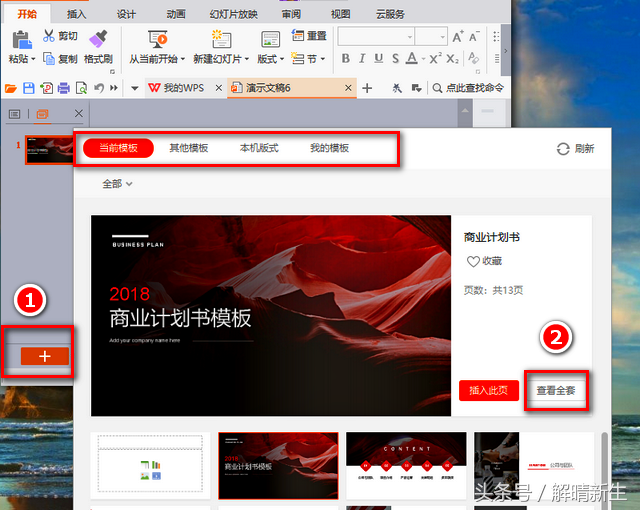Click the 插入此页 button
Screen dimensions: 640x510
(x=489, y=390)
